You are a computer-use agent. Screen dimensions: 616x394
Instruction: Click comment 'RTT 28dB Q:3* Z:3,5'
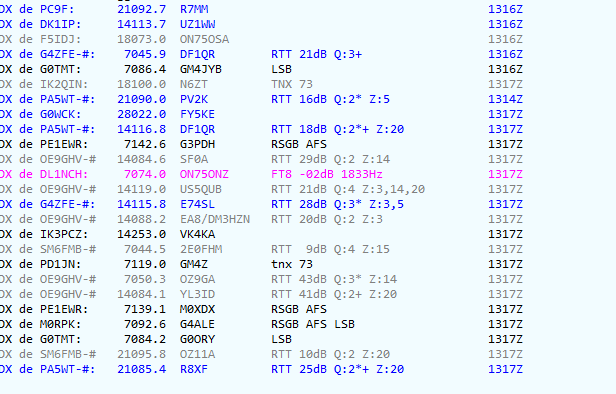point(337,204)
